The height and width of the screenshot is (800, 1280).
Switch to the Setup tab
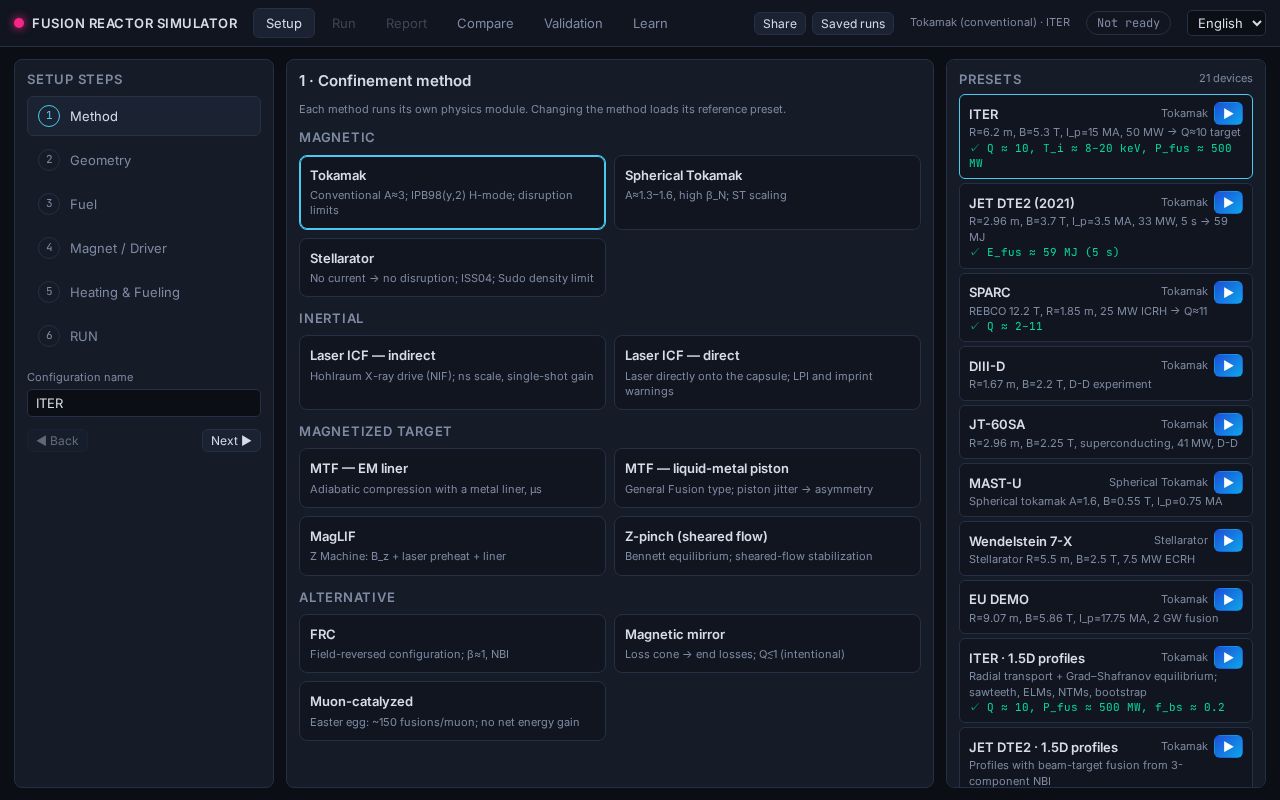point(284,23)
